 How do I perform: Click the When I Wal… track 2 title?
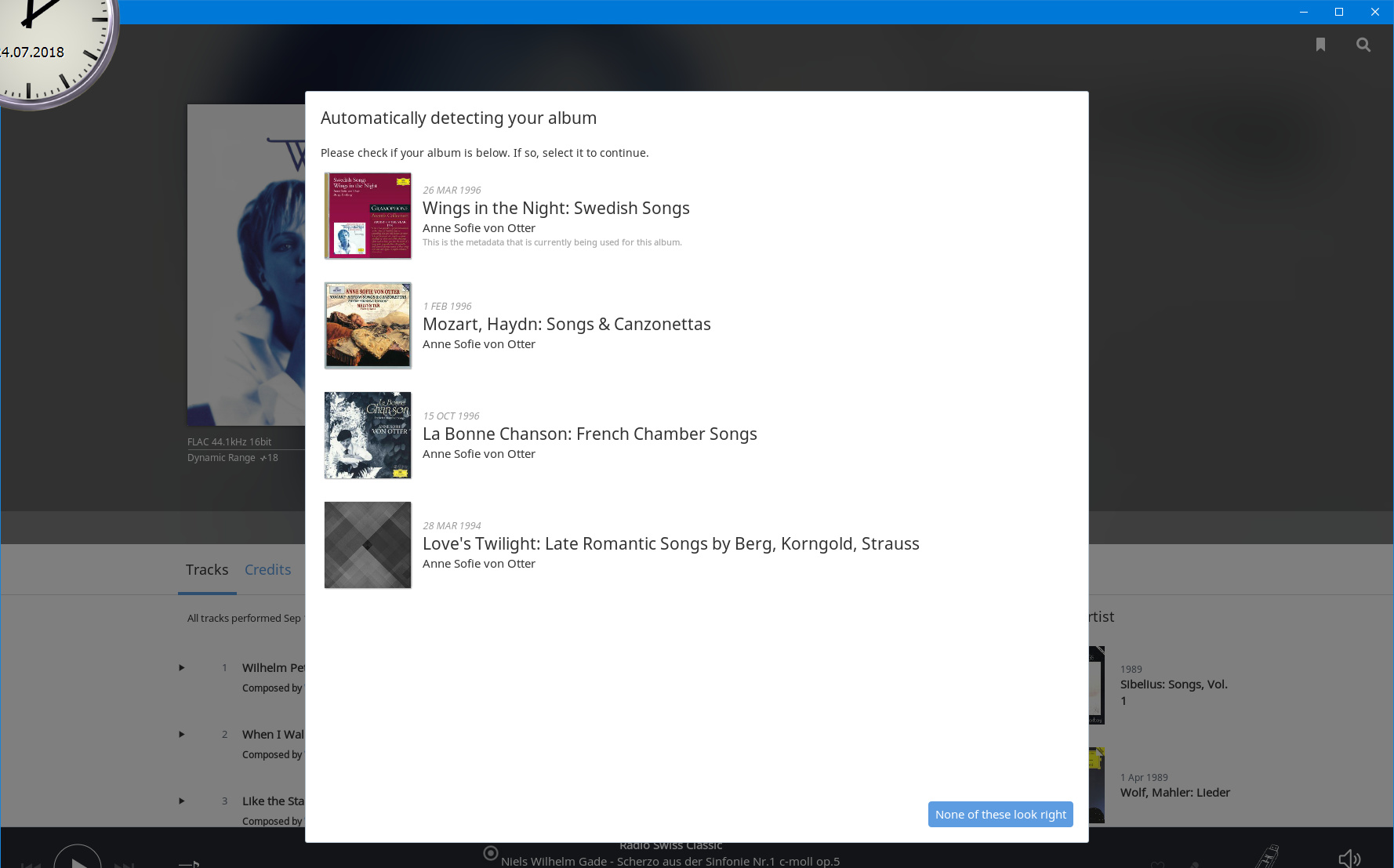point(273,735)
